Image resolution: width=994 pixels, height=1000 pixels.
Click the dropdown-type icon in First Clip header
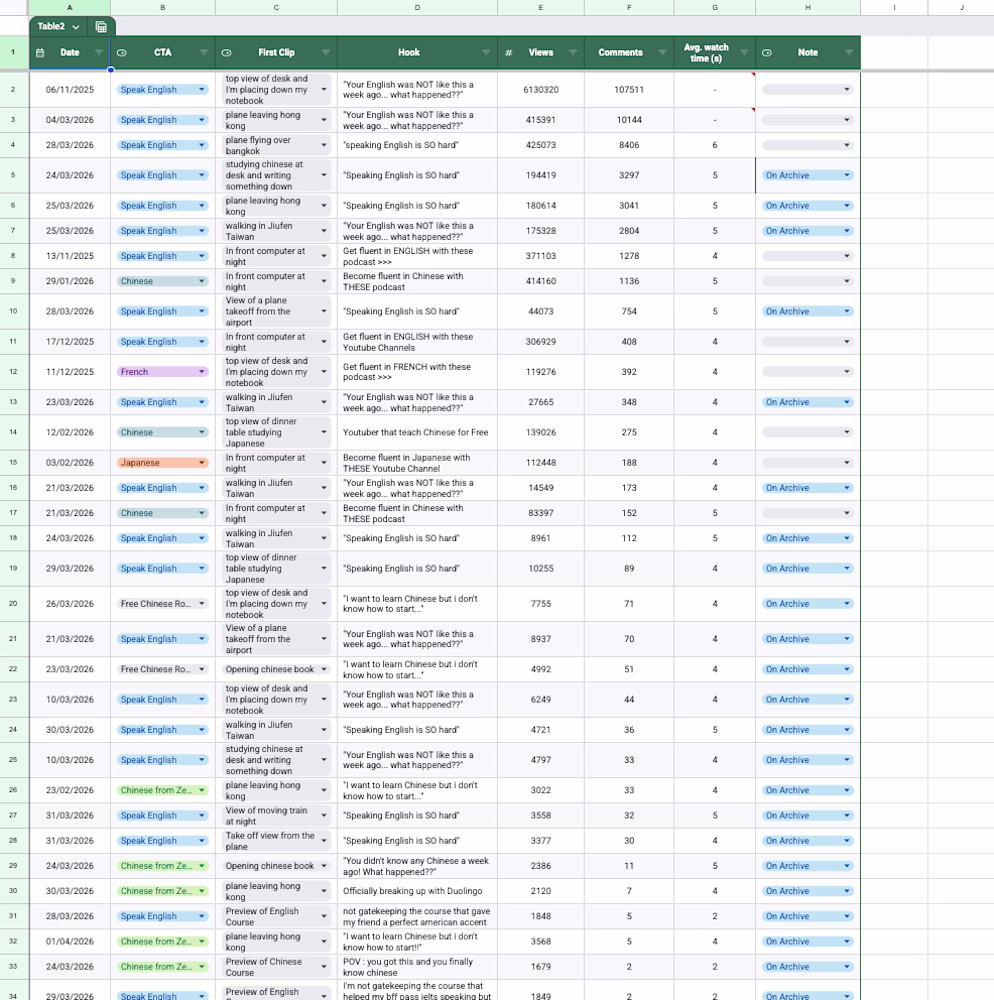tap(226, 53)
